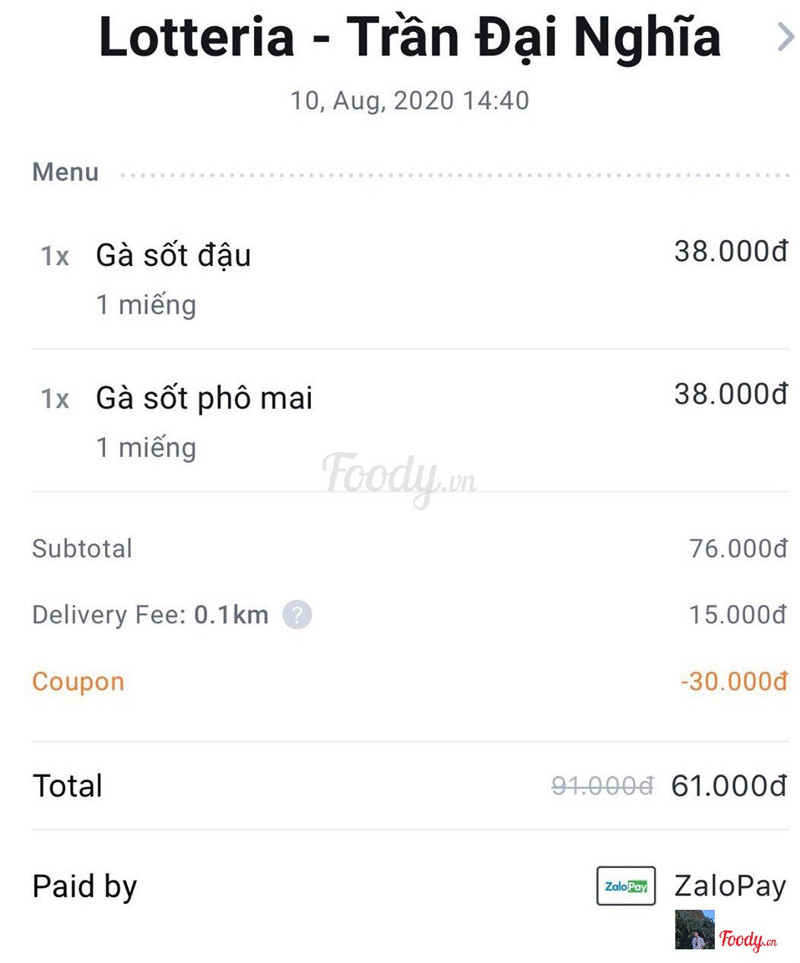Screen dimensions: 800x963
Task: Open the user avatar thumbnail
Action: pos(694,929)
